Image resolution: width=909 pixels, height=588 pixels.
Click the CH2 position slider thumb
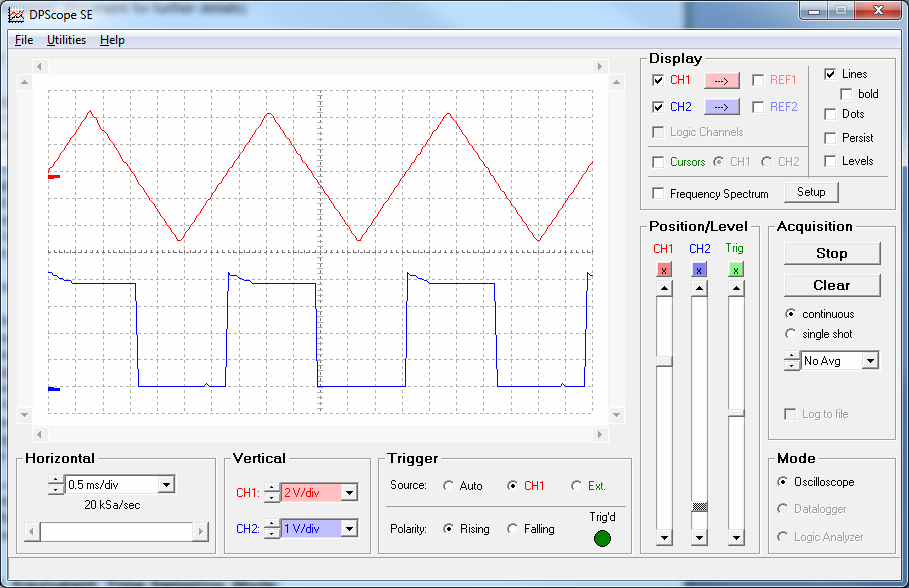[699, 505]
